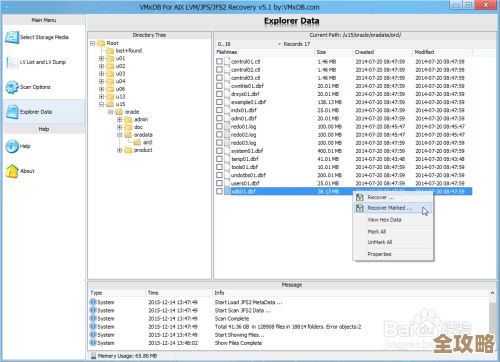The image size is (500, 362).
Task: Click the Recover Marked menu icon
Action: coord(360,208)
